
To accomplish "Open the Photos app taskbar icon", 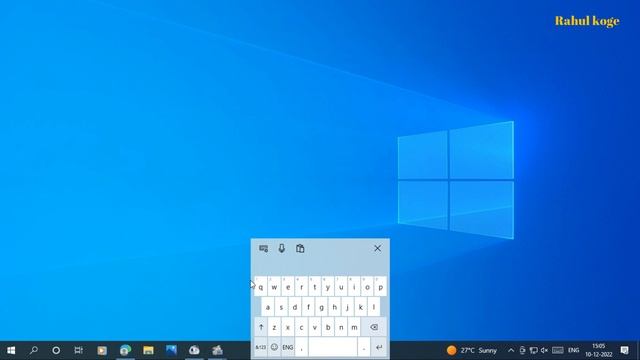I will 171,350.
